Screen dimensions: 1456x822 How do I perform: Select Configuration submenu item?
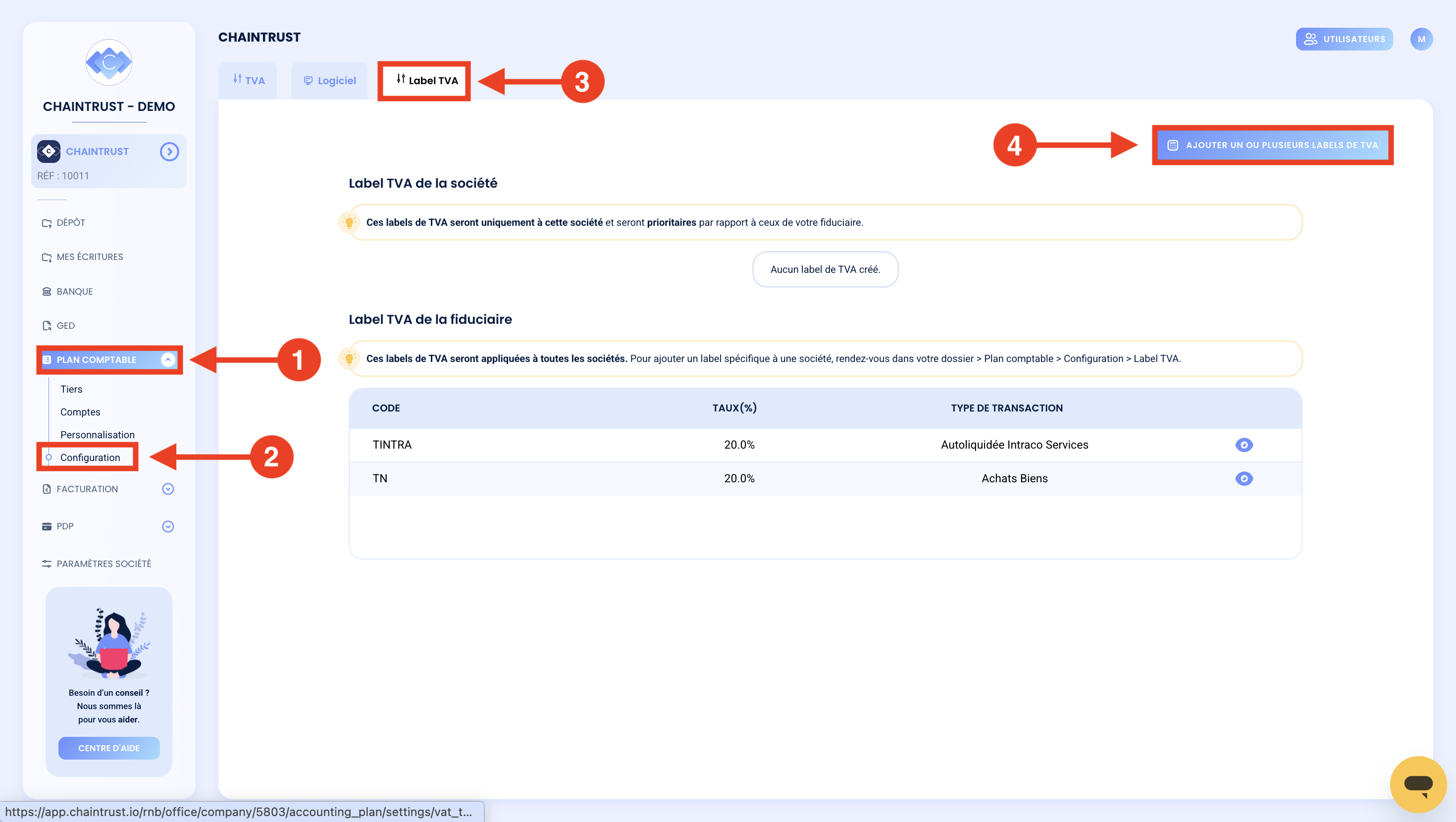[x=90, y=458]
